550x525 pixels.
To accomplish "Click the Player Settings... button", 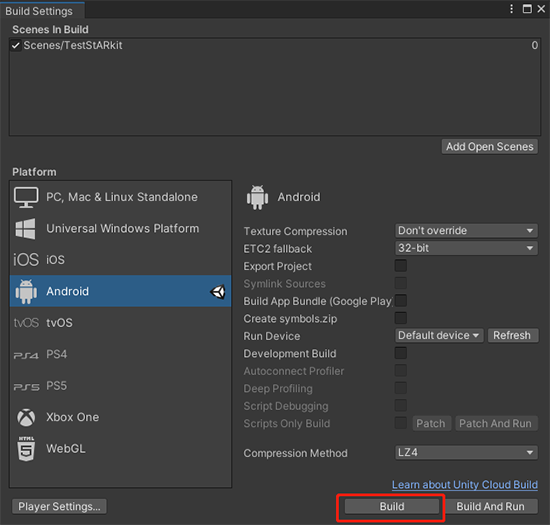I will 59,506.
